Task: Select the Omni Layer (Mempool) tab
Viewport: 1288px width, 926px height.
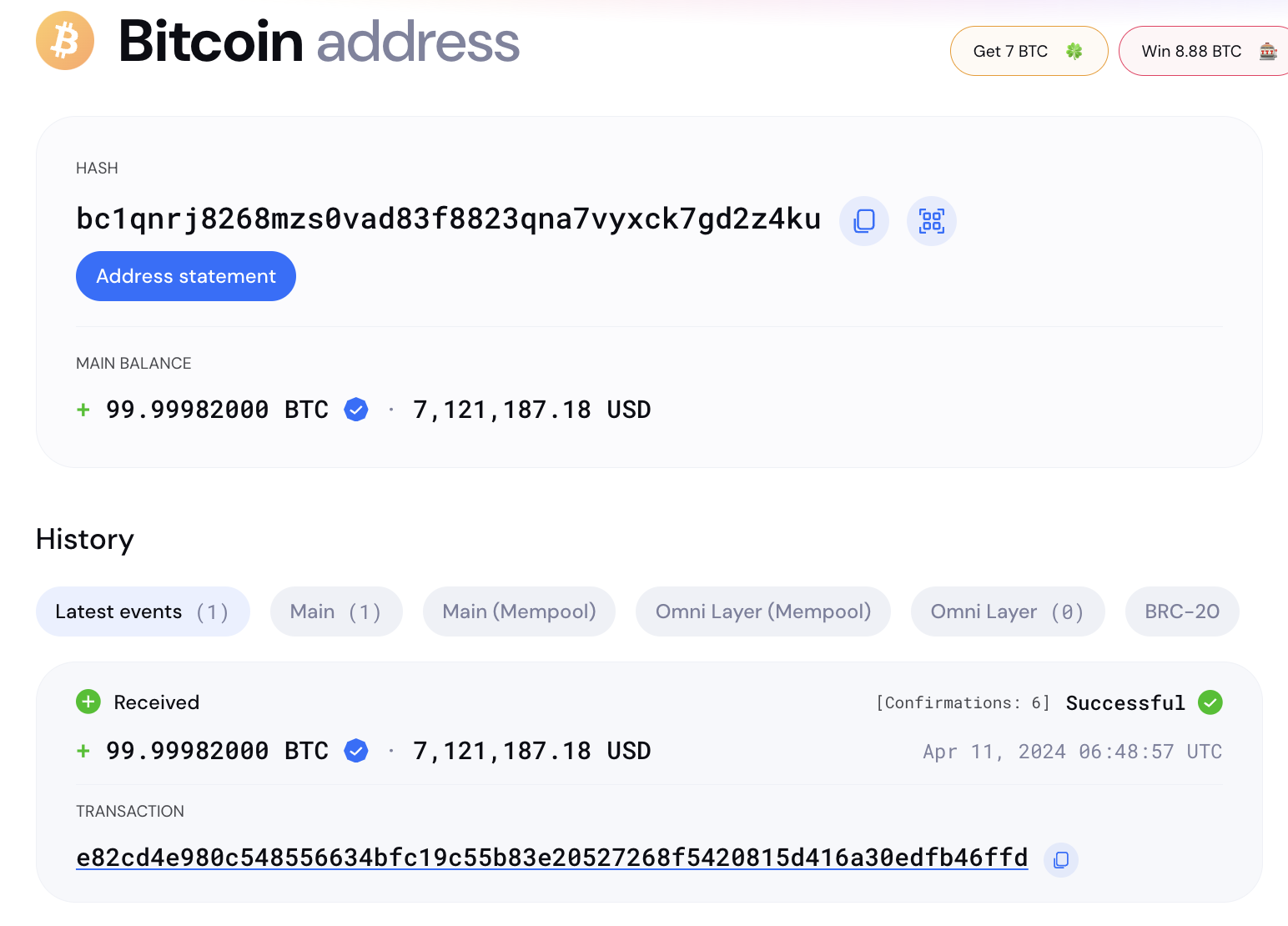Action: pos(762,611)
